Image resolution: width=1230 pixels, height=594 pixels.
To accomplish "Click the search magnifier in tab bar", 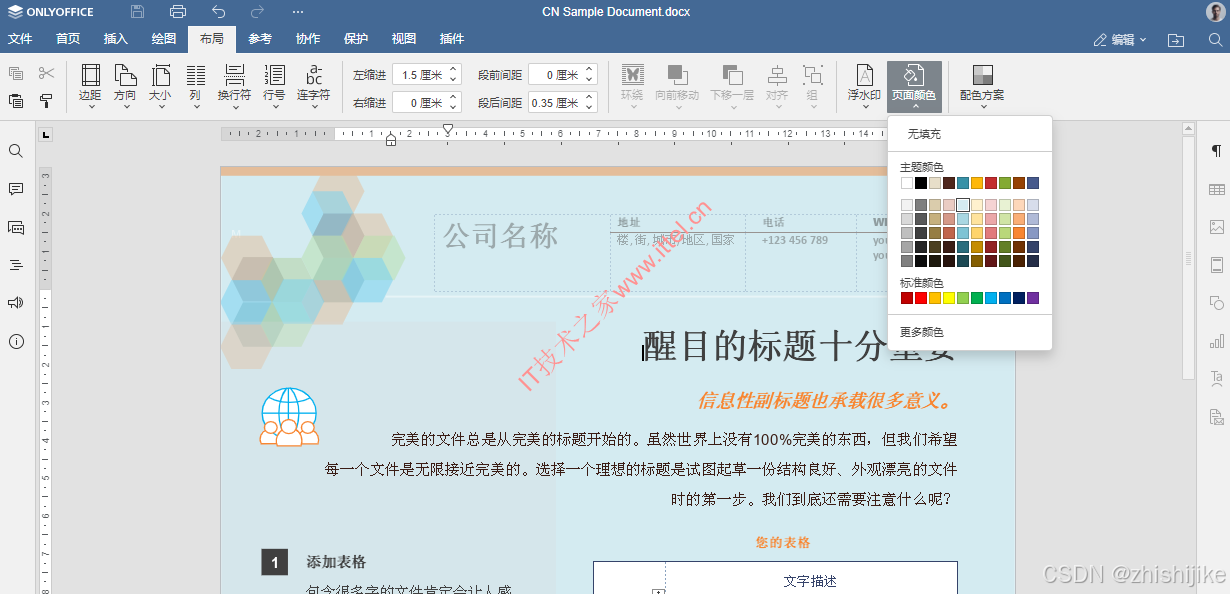I will coord(1215,39).
